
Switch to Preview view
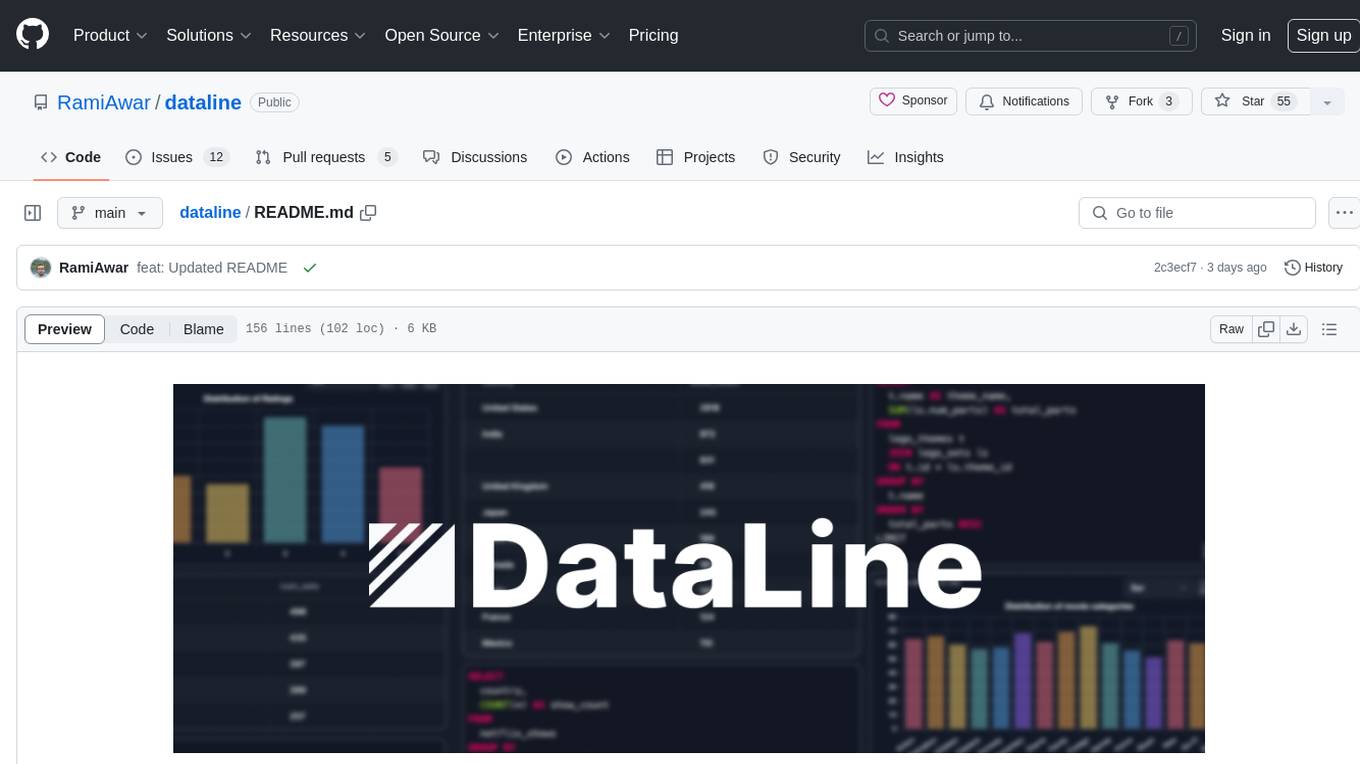click(x=65, y=329)
